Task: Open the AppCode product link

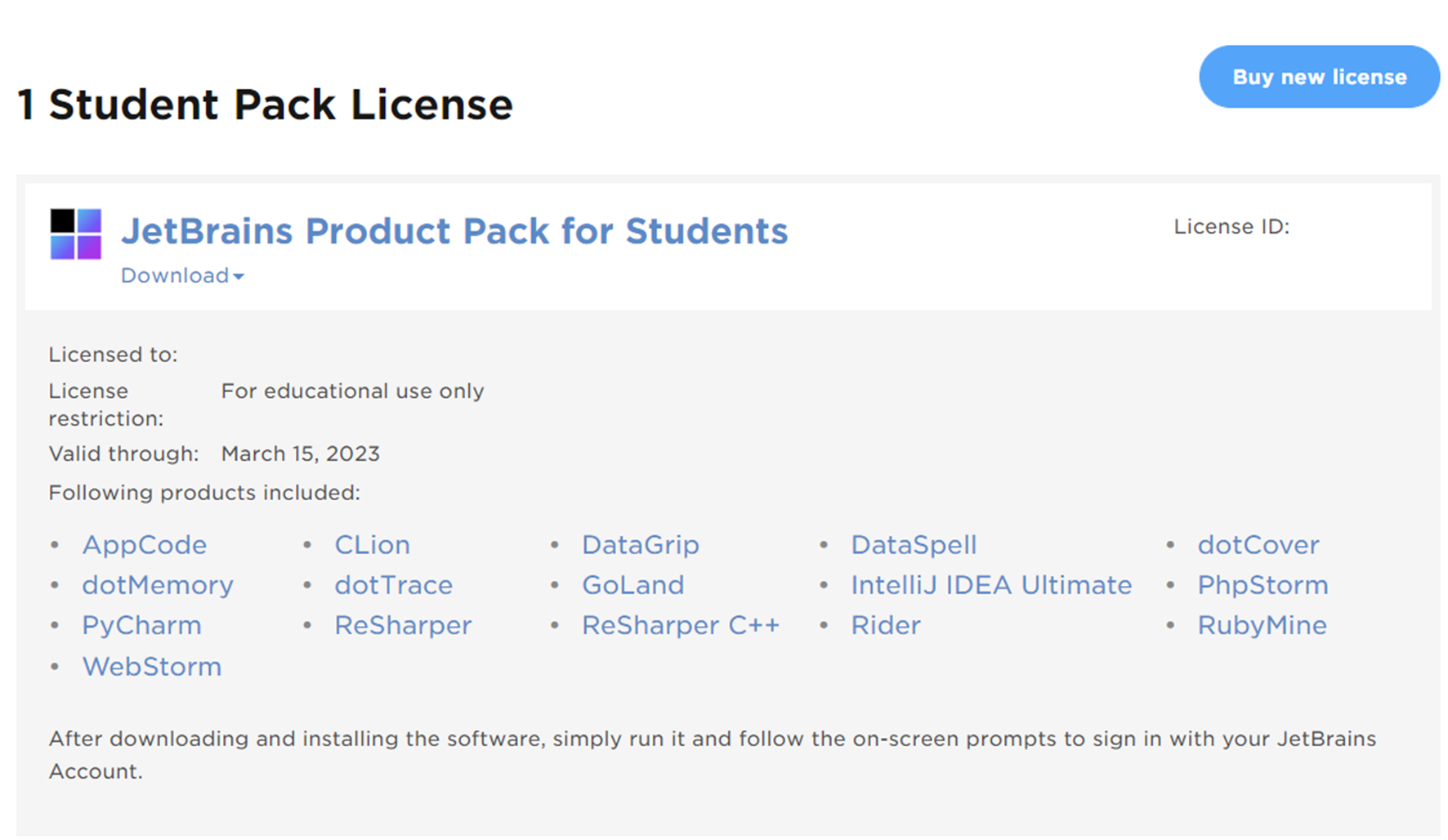Action: click(145, 545)
